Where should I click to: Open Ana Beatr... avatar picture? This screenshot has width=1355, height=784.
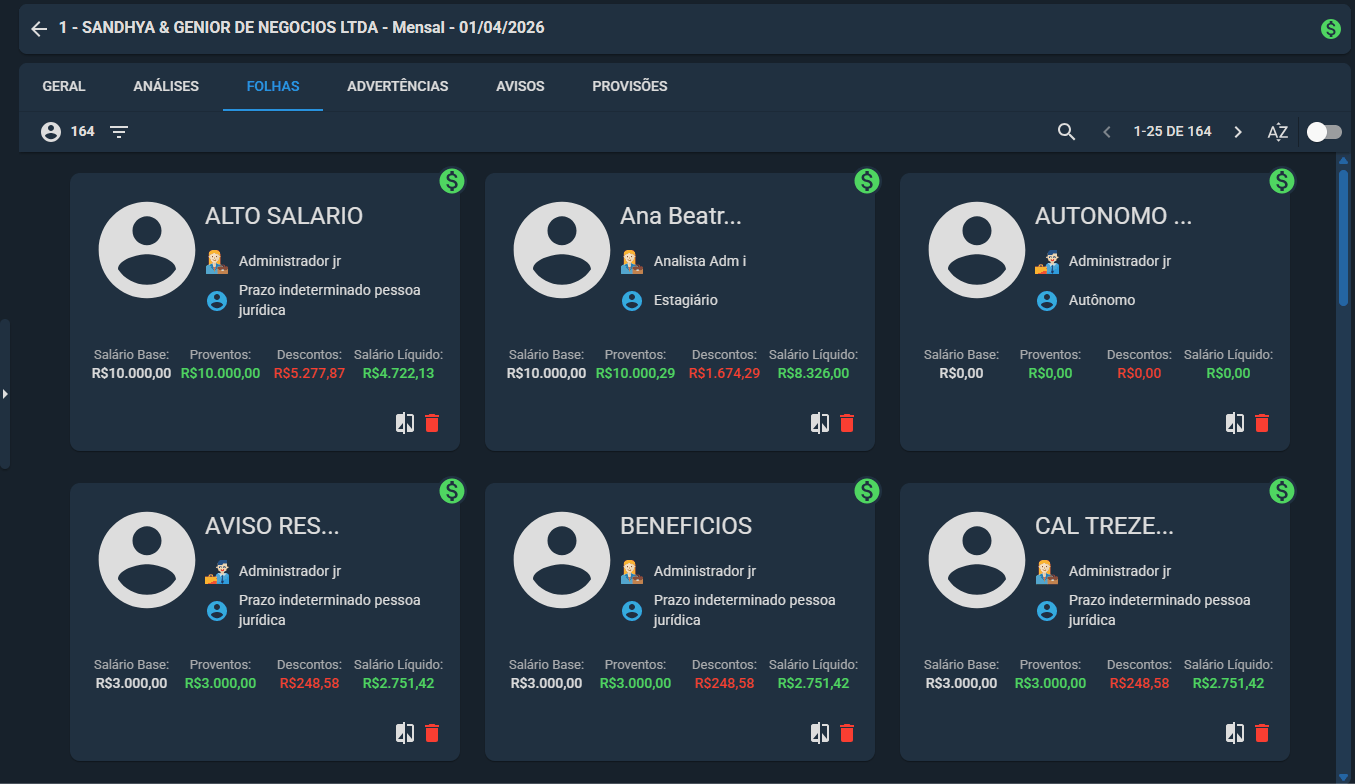562,250
